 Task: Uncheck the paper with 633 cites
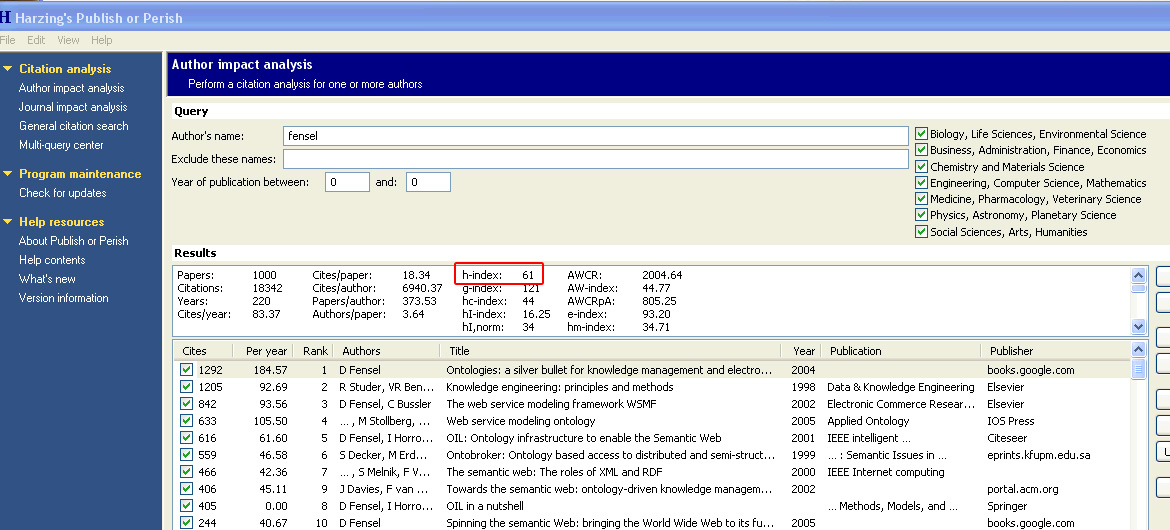coord(187,421)
